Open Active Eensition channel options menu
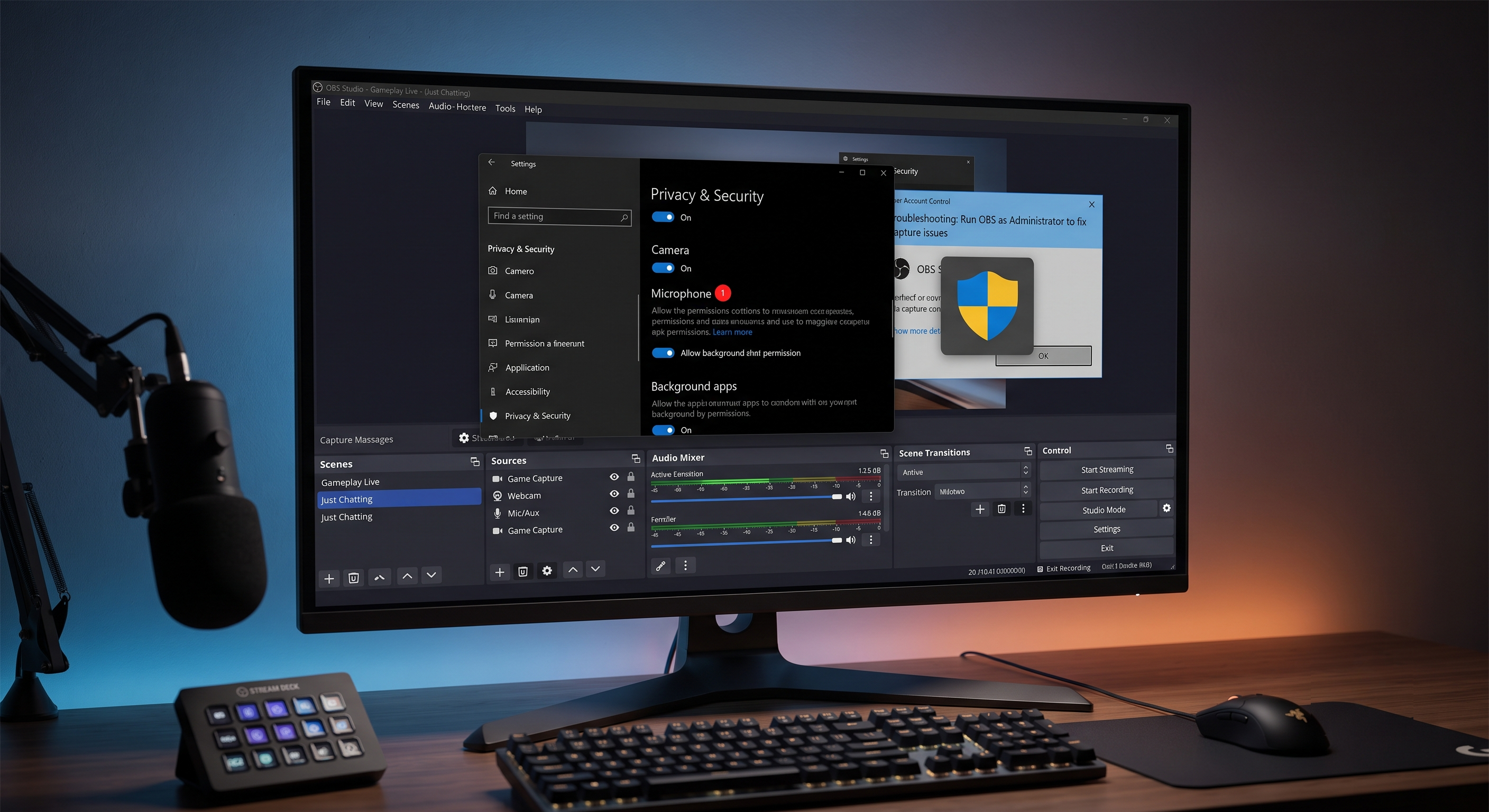 [871, 496]
